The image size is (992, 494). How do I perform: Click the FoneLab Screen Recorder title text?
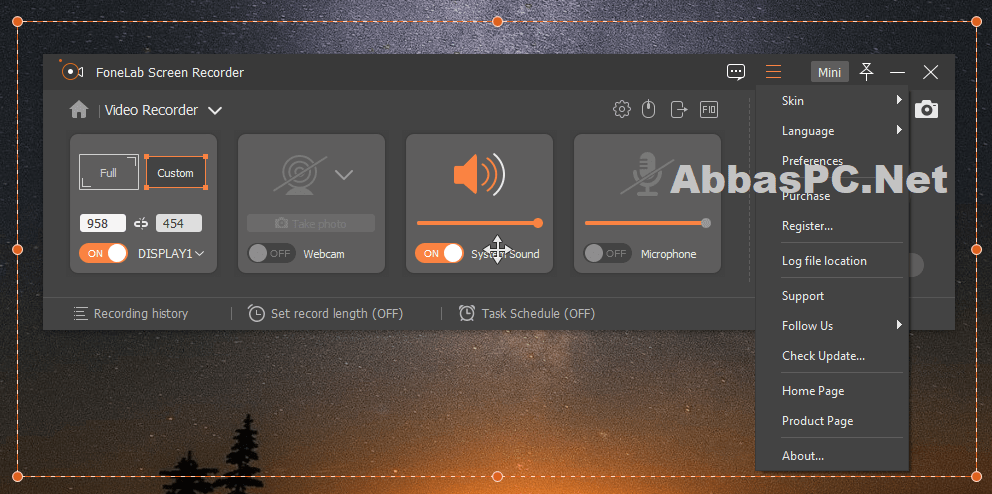170,73
